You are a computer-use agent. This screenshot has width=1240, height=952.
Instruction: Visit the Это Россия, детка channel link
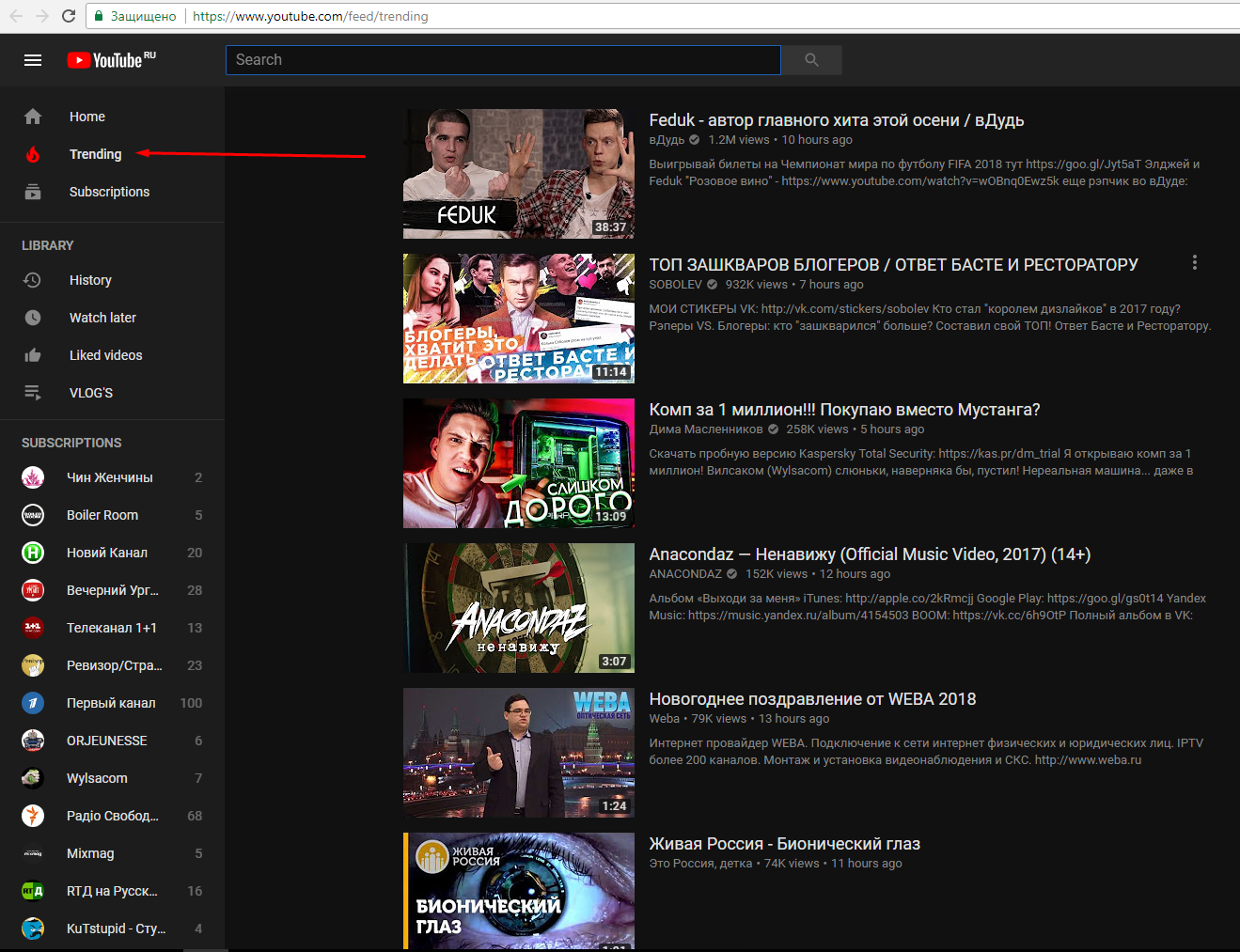[700, 864]
